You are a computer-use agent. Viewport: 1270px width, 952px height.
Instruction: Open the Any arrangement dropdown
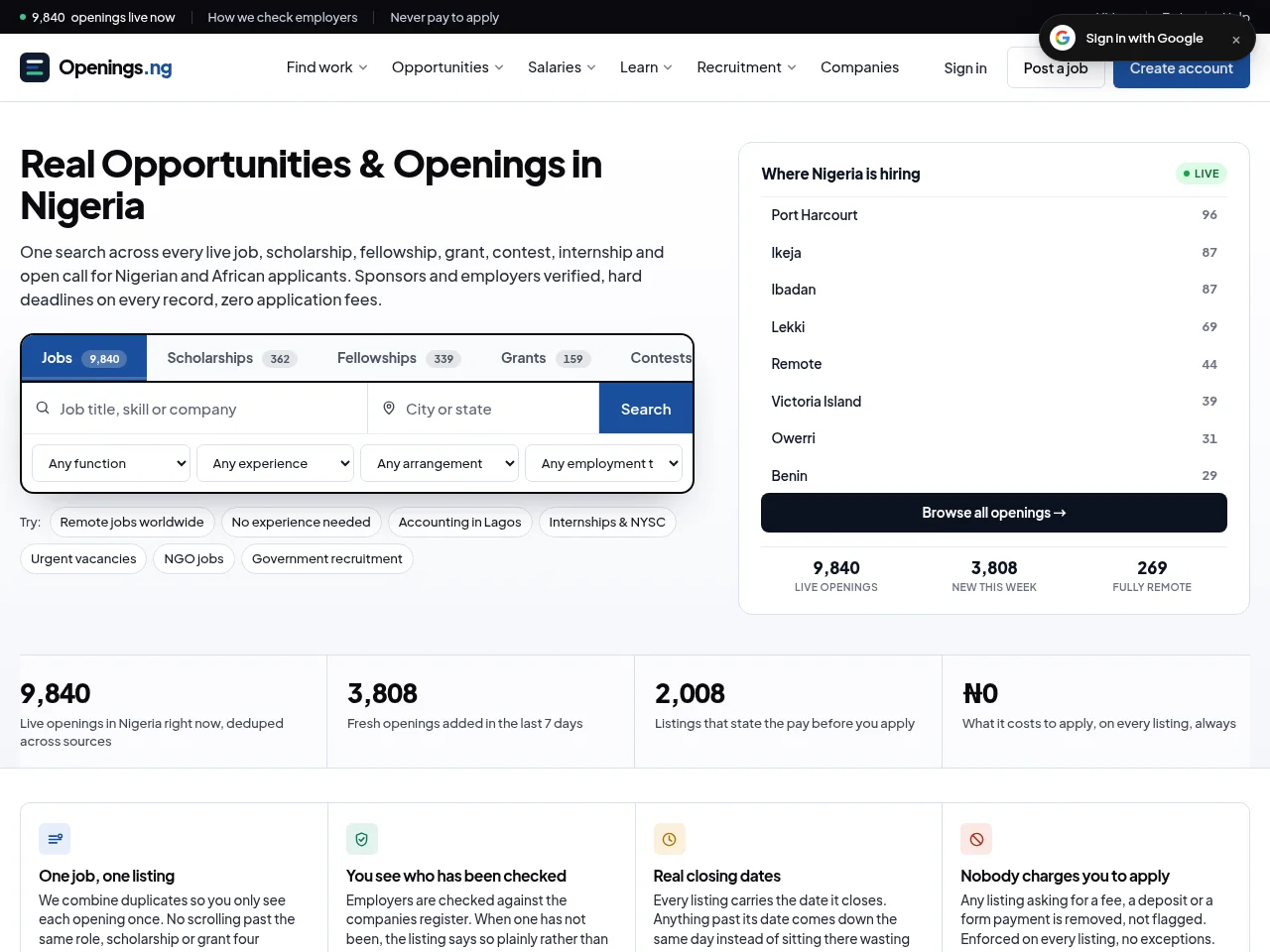coord(440,463)
